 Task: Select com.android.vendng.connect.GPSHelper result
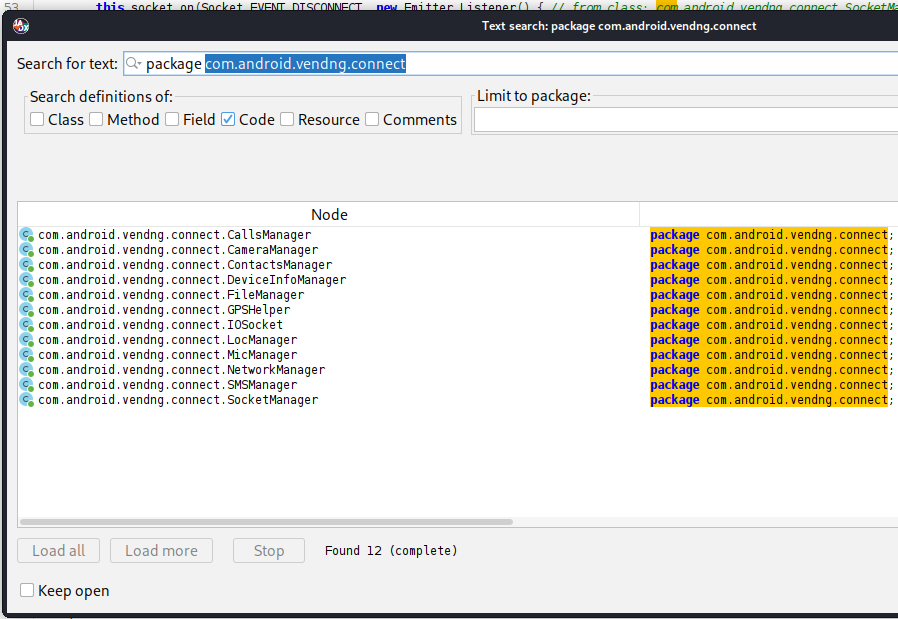tap(164, 310)
